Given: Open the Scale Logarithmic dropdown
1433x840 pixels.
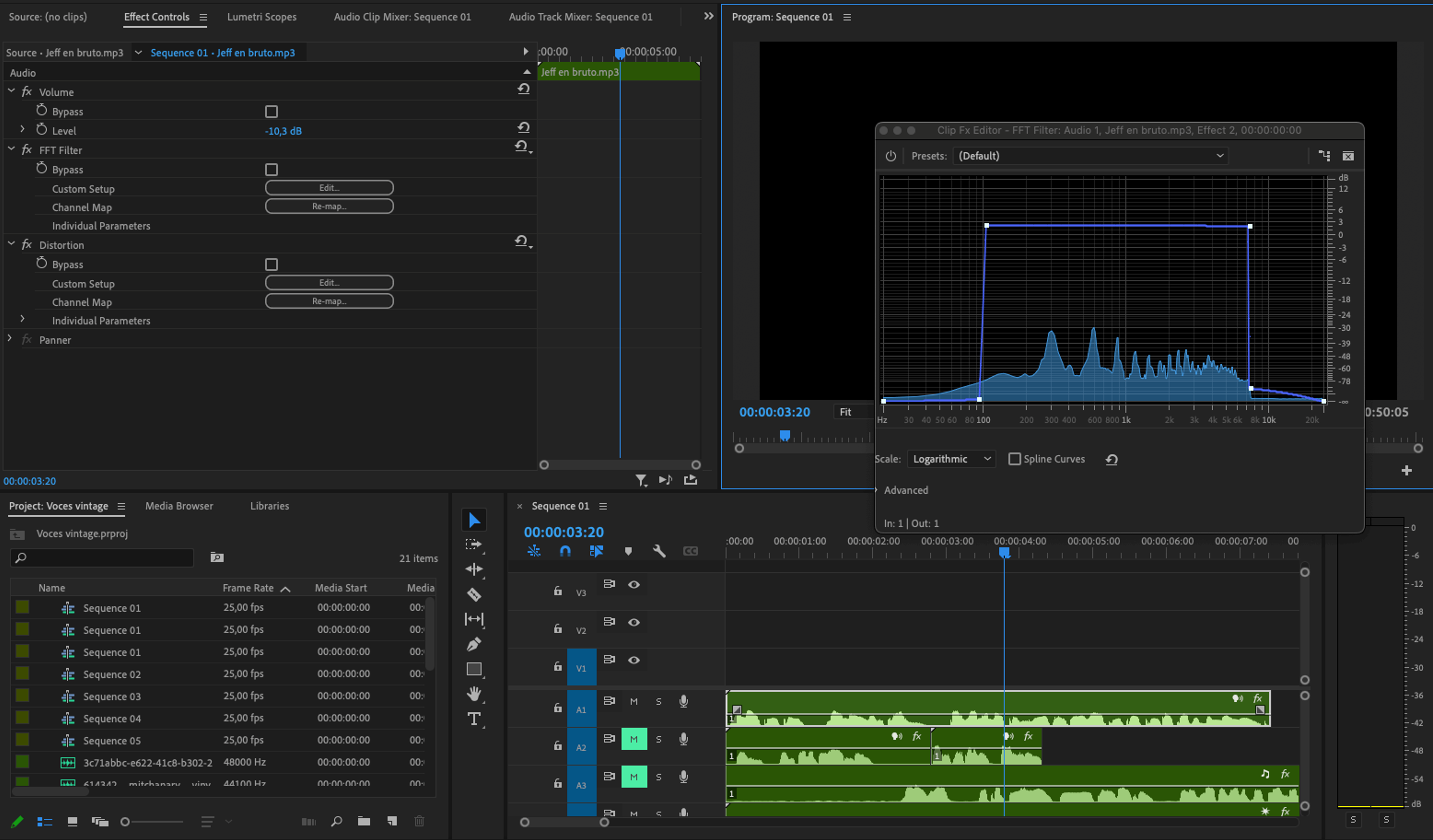Looking at the screenshot, I should point(951,458).
